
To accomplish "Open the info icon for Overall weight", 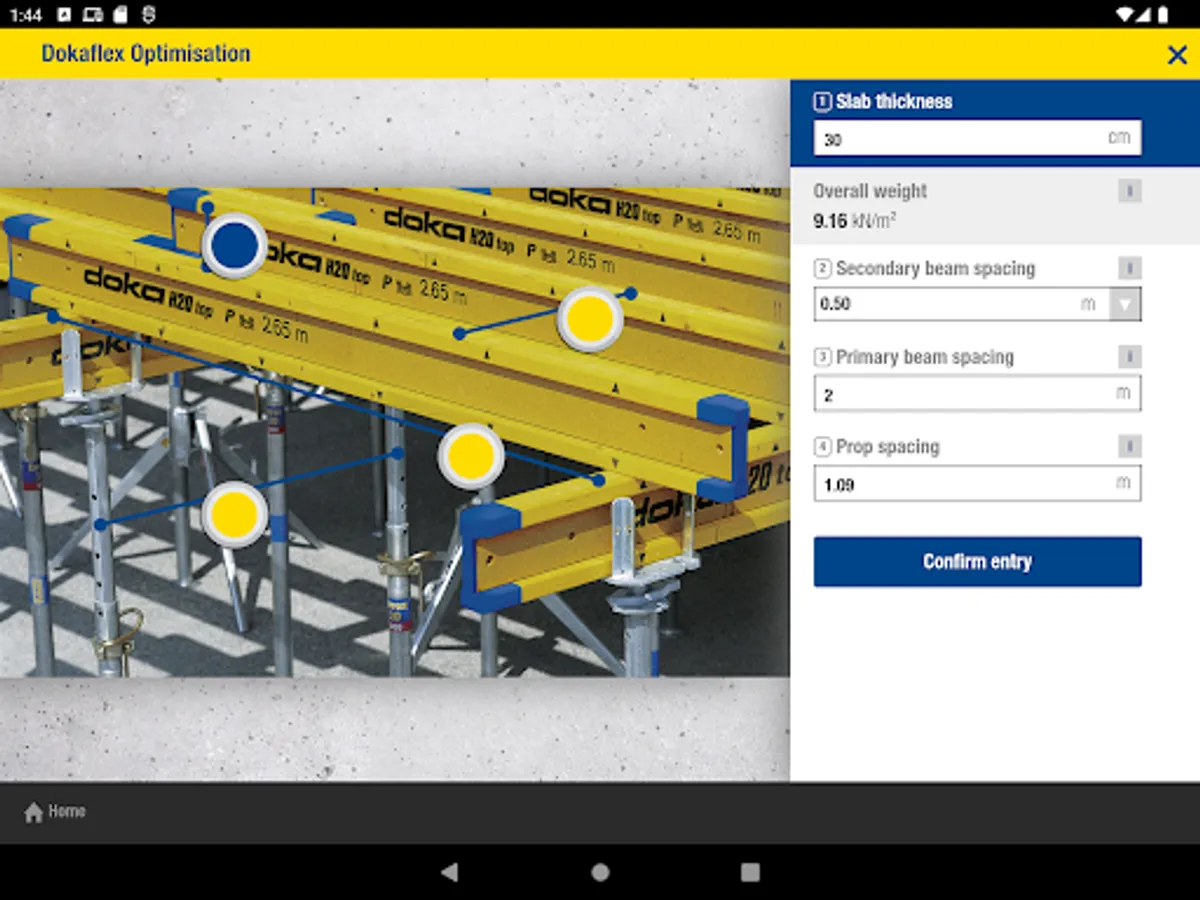I will coord(1129,191).
